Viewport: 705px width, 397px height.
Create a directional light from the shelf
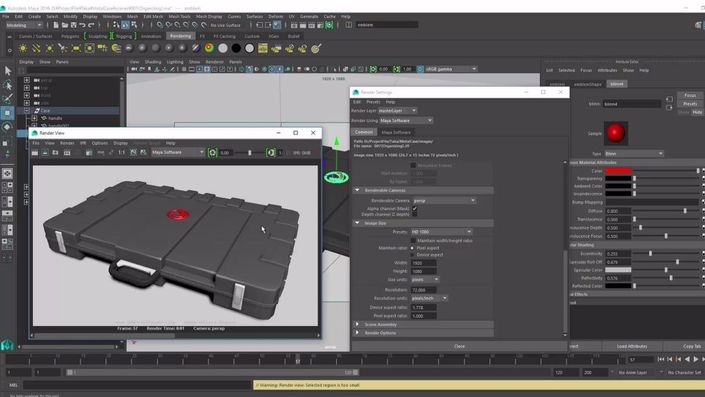pyautogui.click(x=36, y=48)
